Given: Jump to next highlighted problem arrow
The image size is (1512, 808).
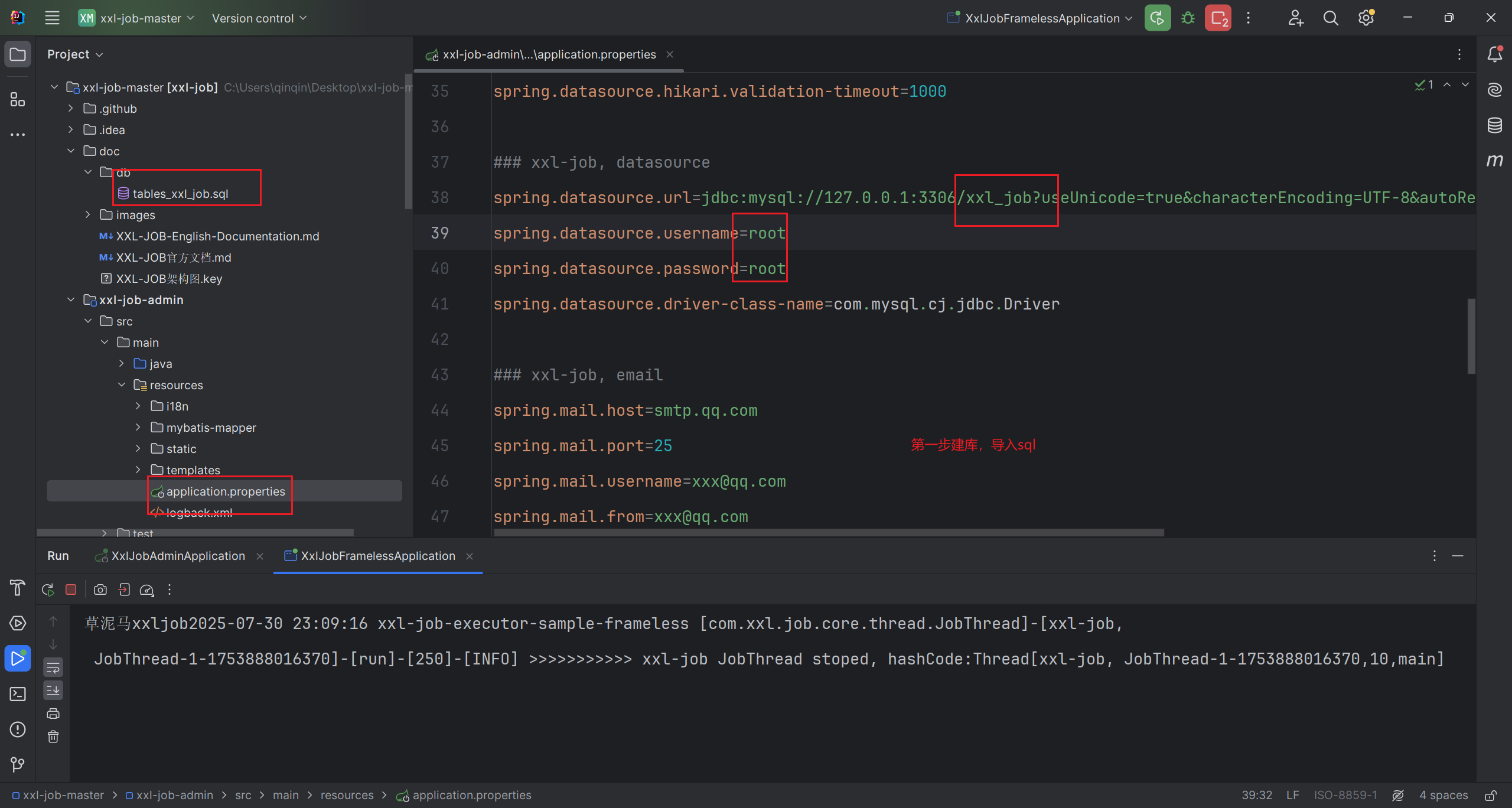Looking at the screenshot, I should [x=1465, y=85].
